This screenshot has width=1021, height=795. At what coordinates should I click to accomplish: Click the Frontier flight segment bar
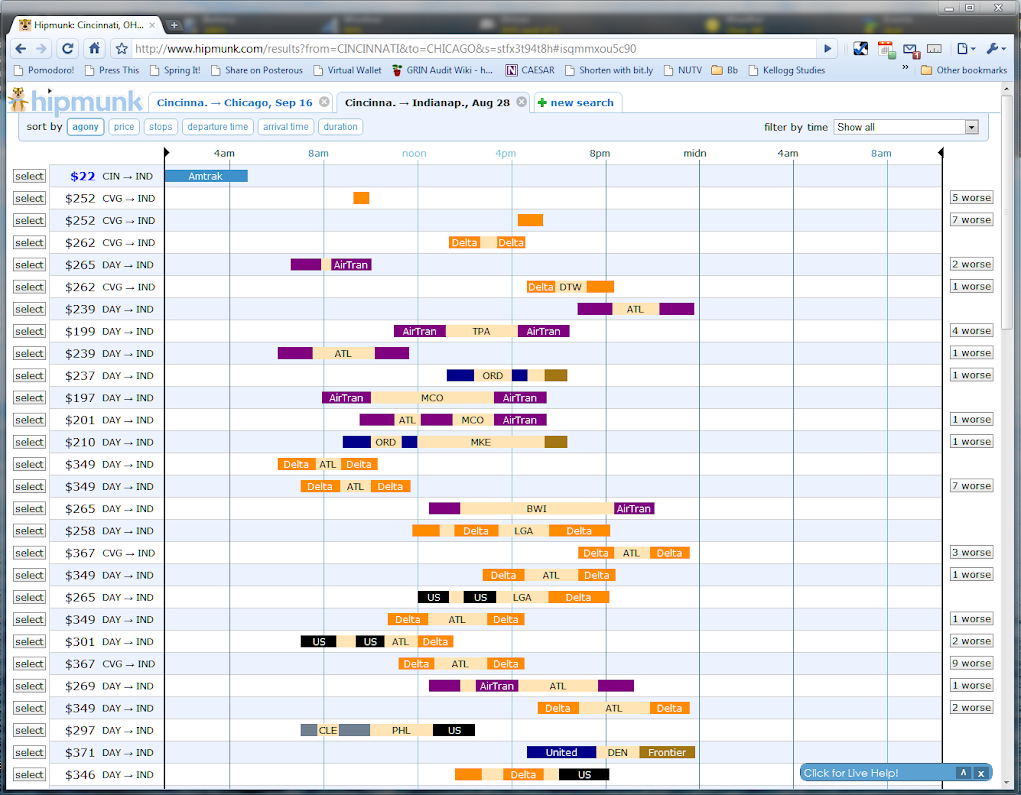point(667,753)
